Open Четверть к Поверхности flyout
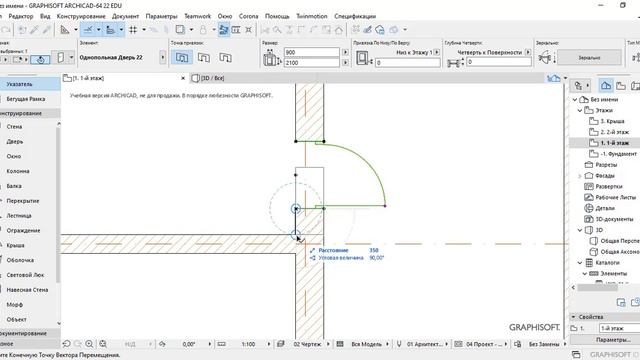This screenshot has width=640, height=360. pyautogui.click(x=528, y=52)
